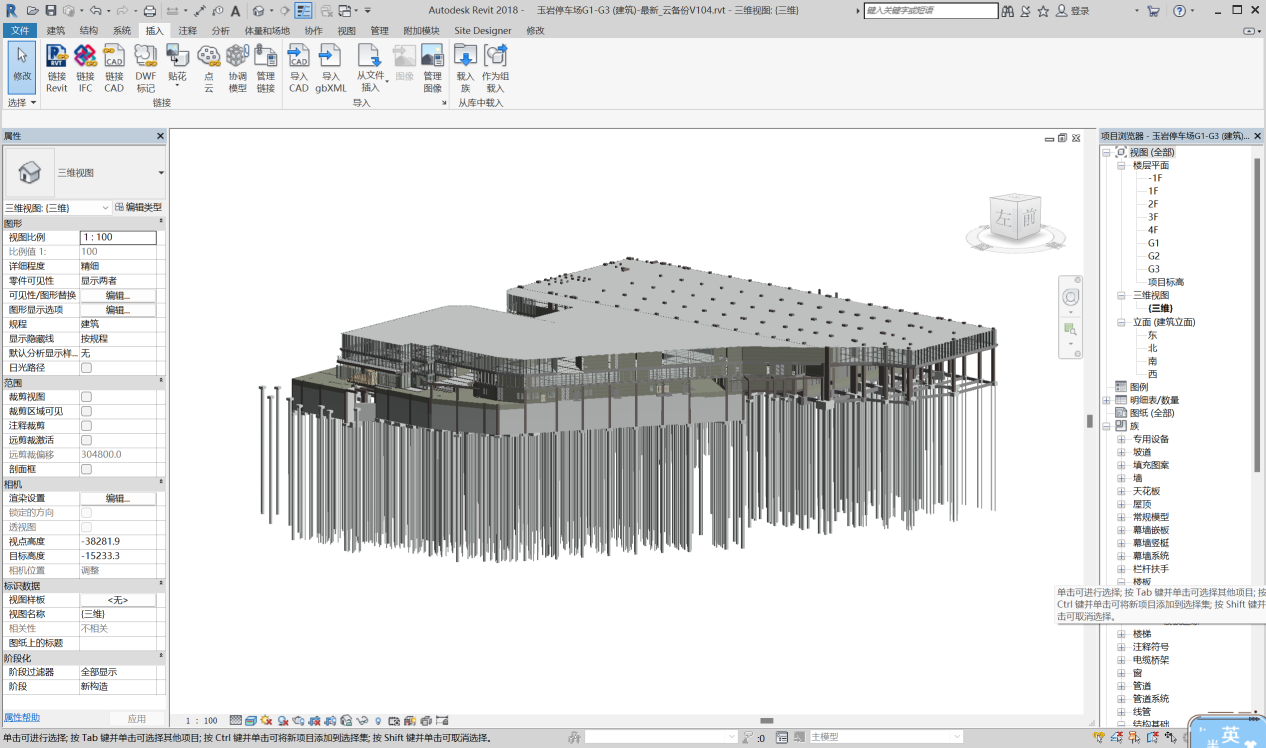Enable the 裁剪视图 (Crop View) checkbox
Screen dimensions: 1266x748
(x=86, y=397)
